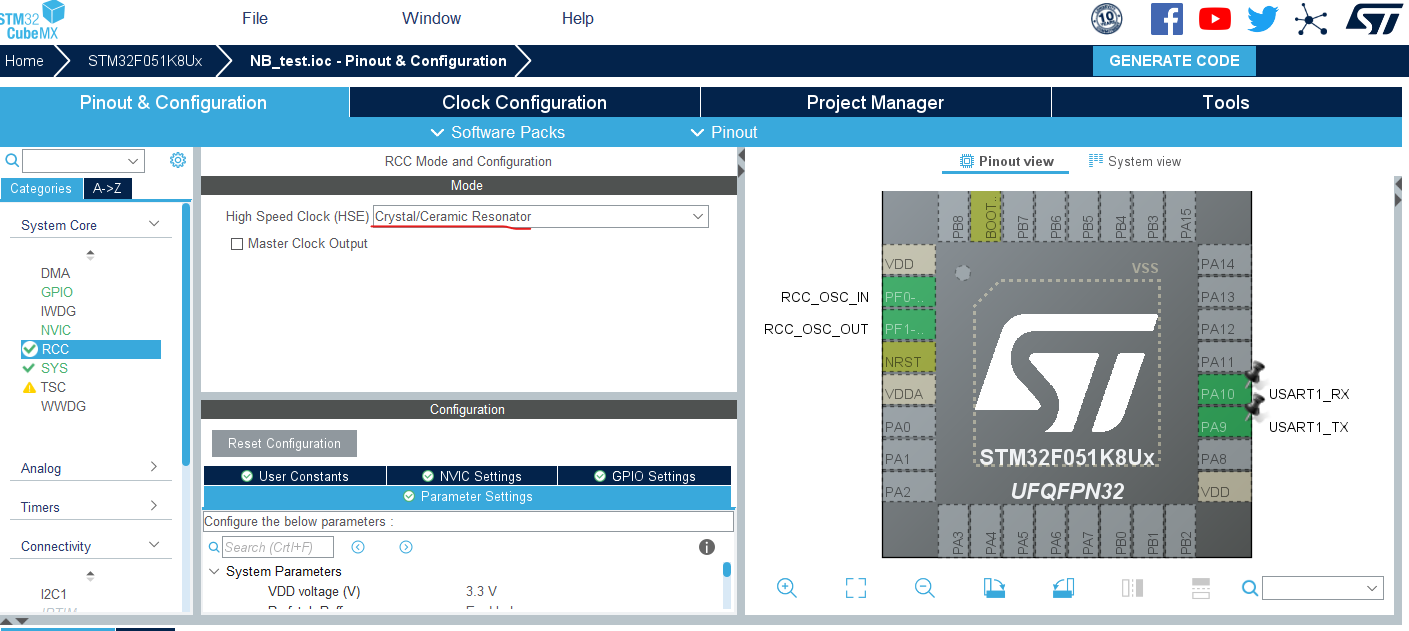Click the ST logo in top corner
This screenshot has width=1409, height=631.
1376,18
